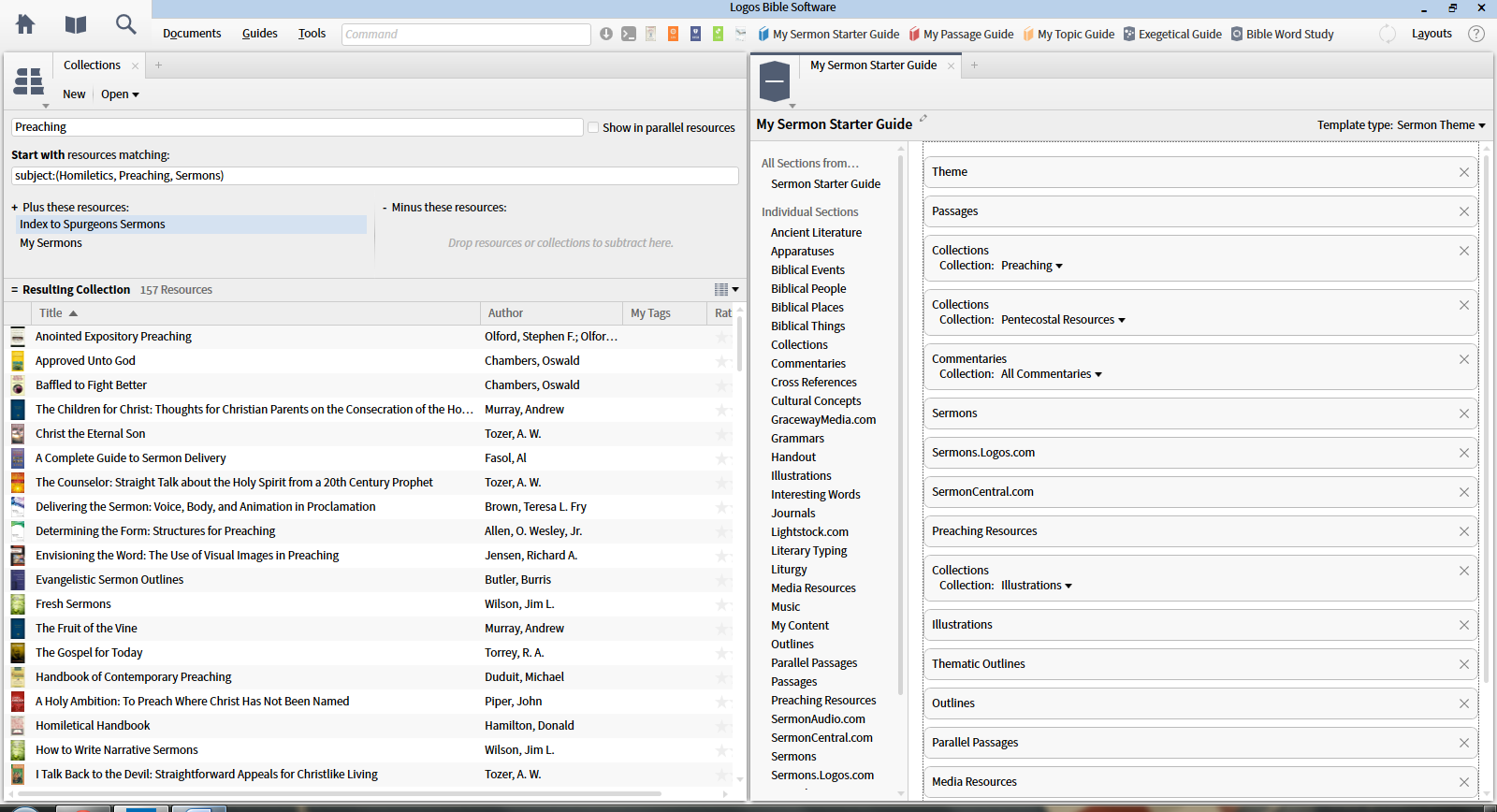Open My Topic Guide shortcut

1068,35
